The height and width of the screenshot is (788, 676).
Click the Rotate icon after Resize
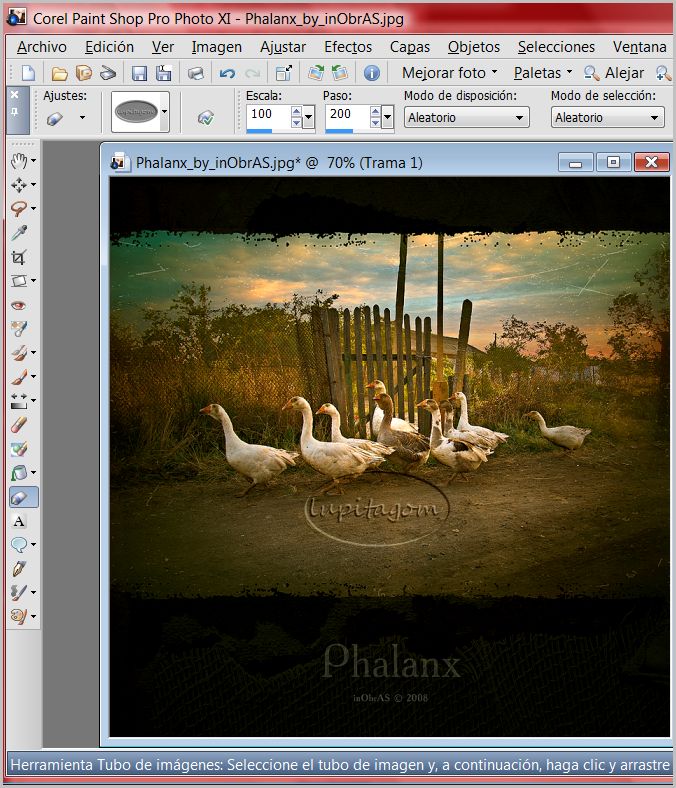pyautogui.click(x=316, y=73)
